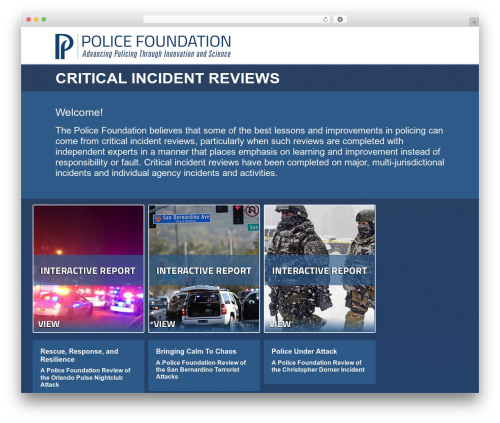The height and width of the screenshot is (423, 500).
Task: Click the round extension icon next to address bar
Action: [x=340, y=19]
